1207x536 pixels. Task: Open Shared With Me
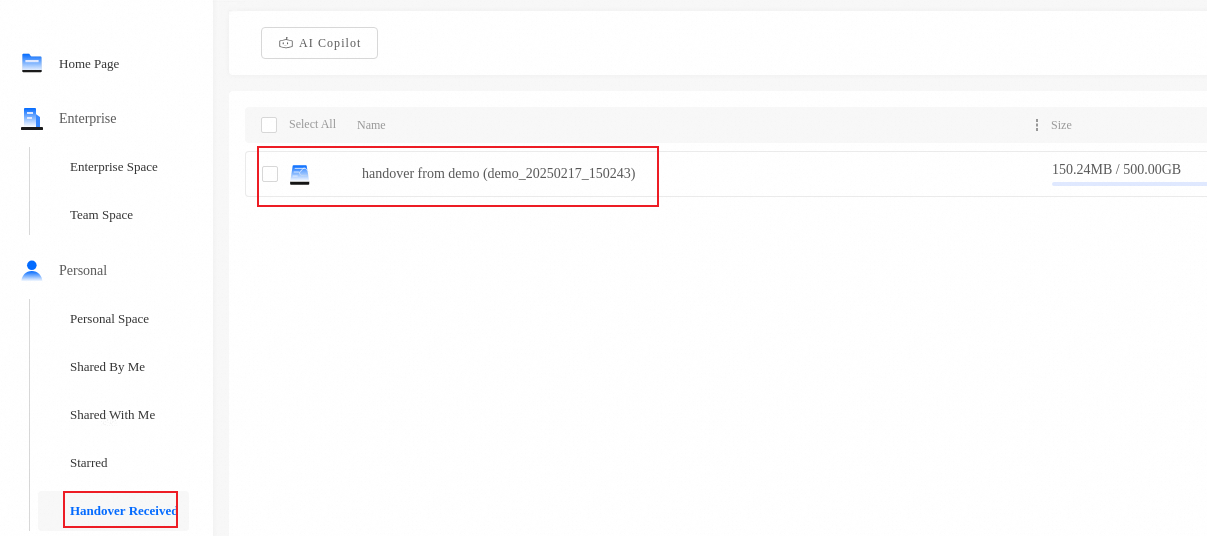pos(112,415)
